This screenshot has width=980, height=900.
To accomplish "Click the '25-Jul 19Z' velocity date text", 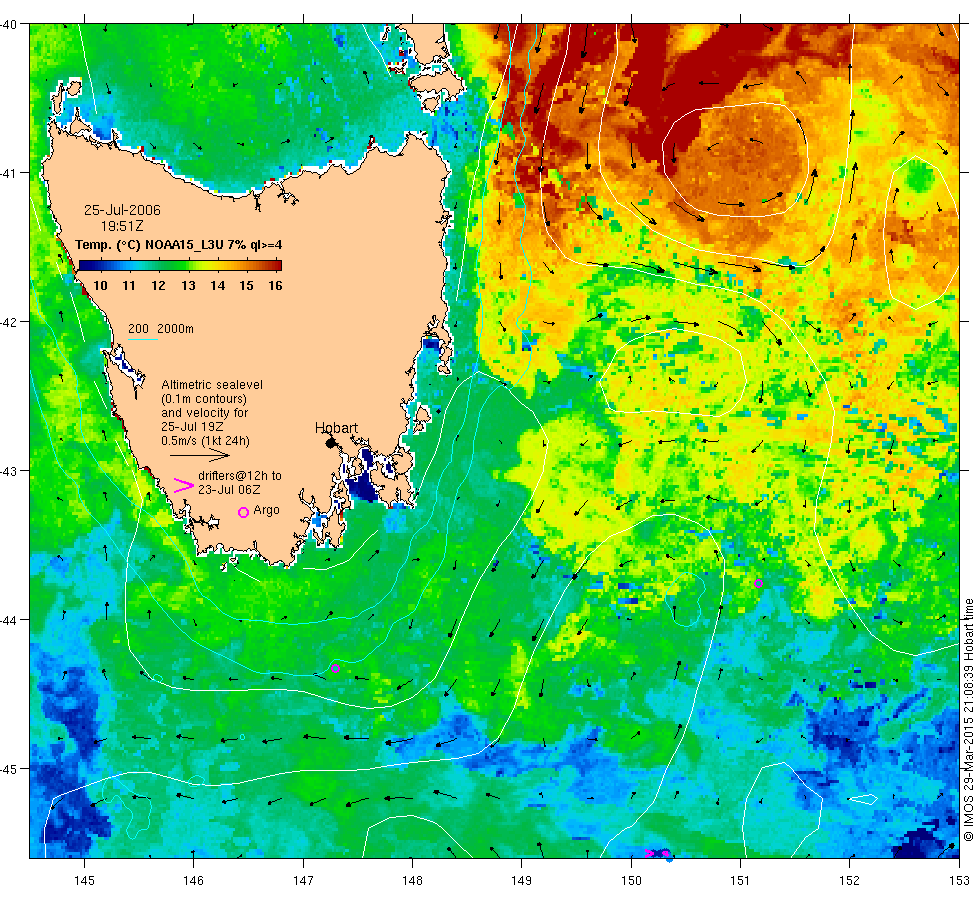I will (x=192, y=427).
